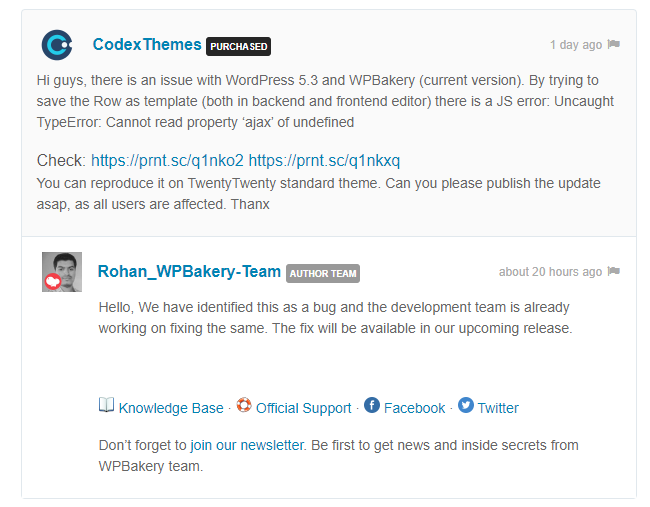Open CodexThemes profile name link
This screenshot has width=650, height=507.
147,44
